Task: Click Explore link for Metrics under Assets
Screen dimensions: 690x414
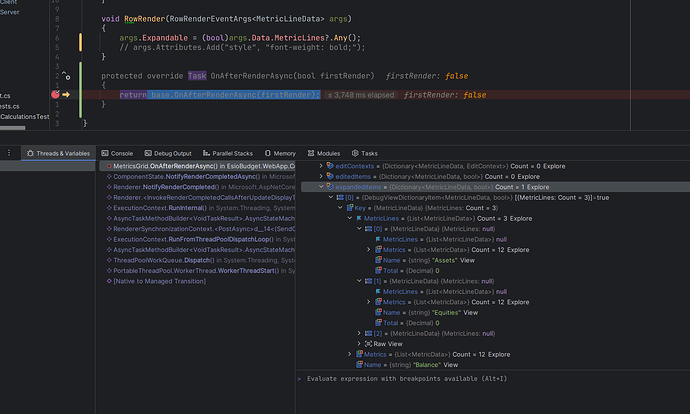Action: (x=518, y=249)
